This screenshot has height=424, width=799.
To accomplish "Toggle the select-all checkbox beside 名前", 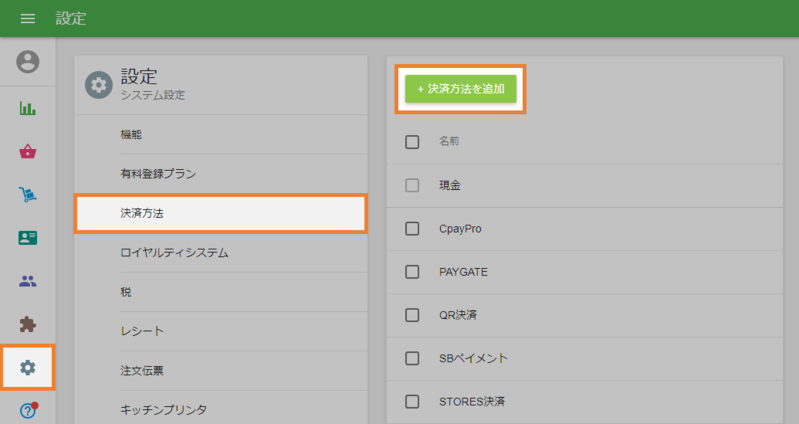I will (x=412, y=142).
